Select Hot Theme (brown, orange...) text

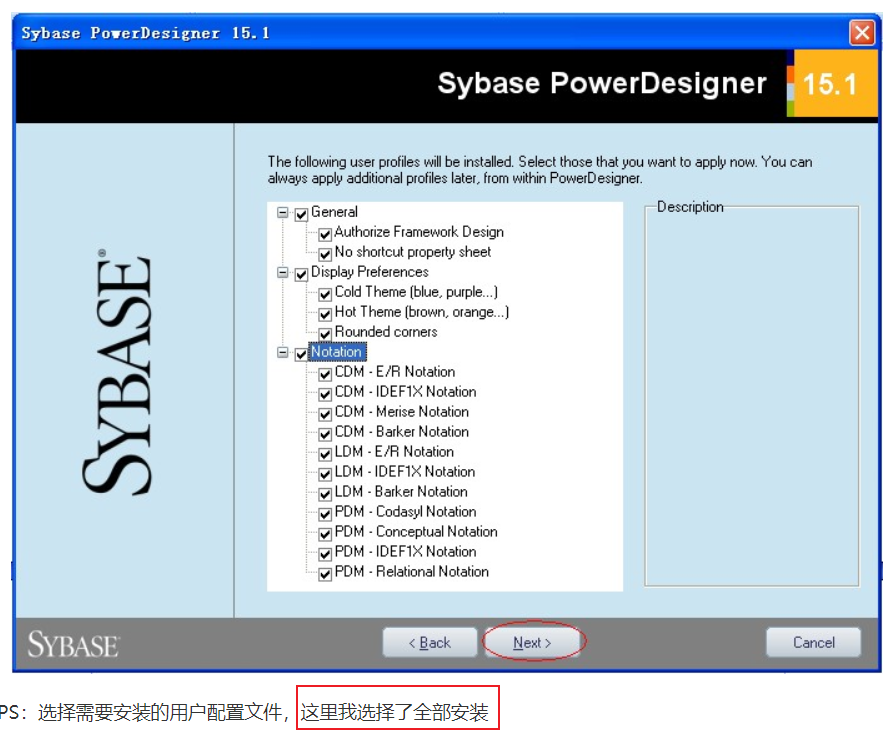pos(422,312)
